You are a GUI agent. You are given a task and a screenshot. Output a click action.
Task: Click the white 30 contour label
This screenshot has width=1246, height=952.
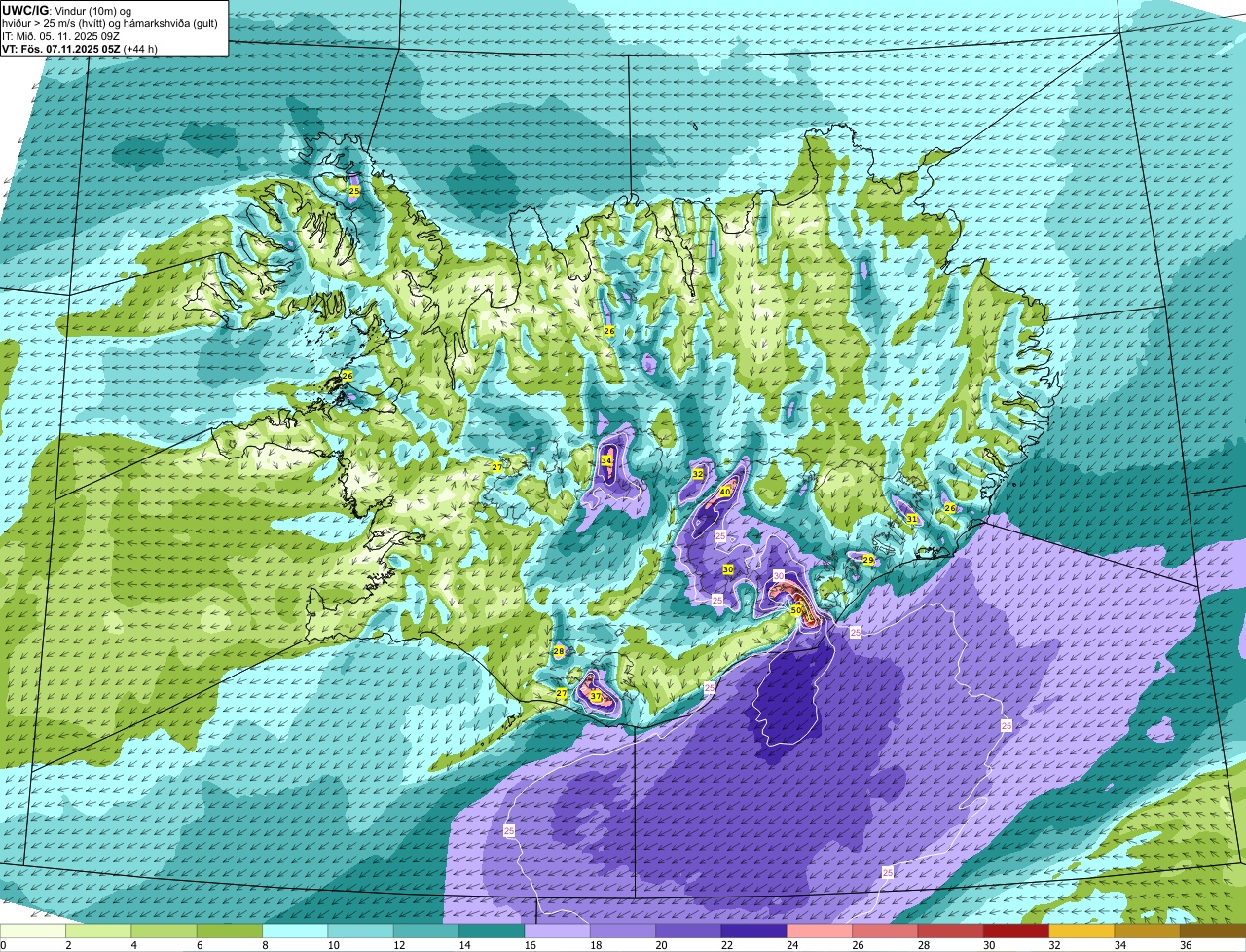tap(779, 576)
